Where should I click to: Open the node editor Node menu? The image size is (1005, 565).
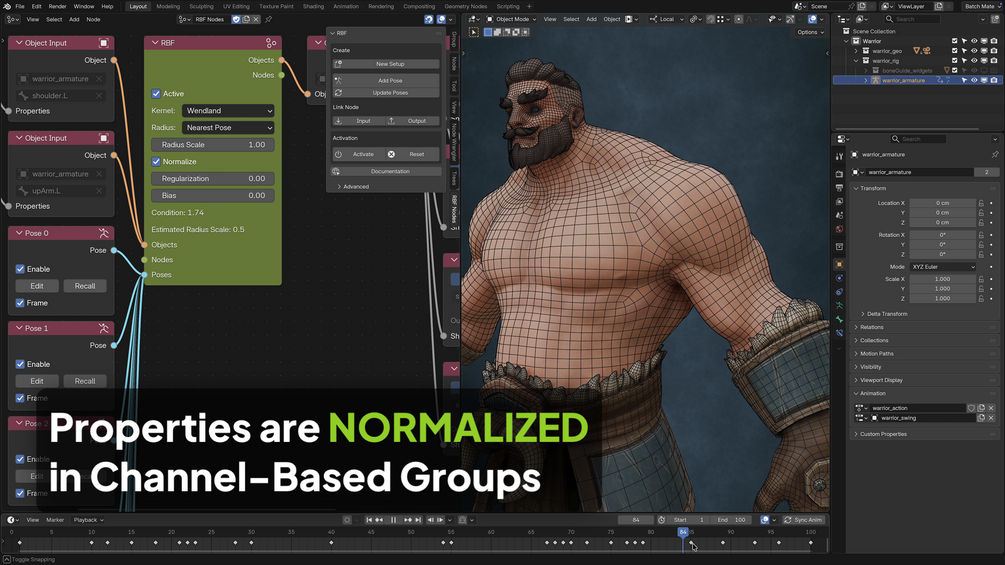tap(94, 20)
